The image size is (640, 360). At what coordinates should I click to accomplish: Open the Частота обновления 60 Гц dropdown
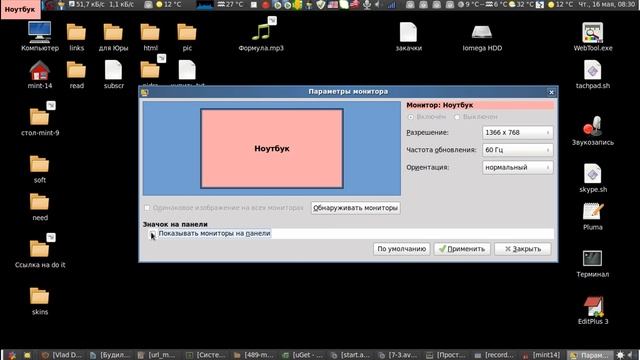point(517,150)
